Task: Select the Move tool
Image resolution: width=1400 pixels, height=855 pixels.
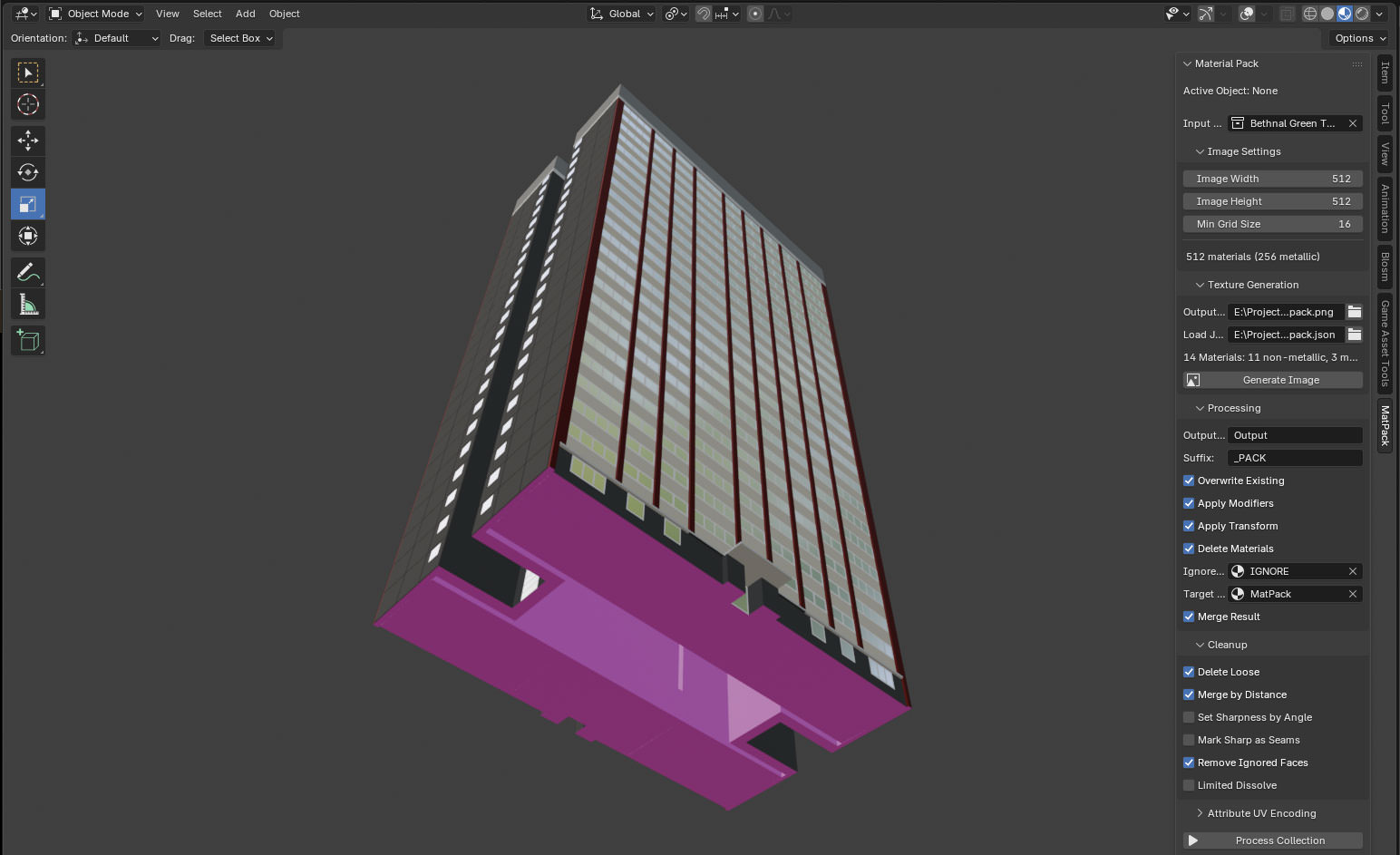Action: [28, 141]
